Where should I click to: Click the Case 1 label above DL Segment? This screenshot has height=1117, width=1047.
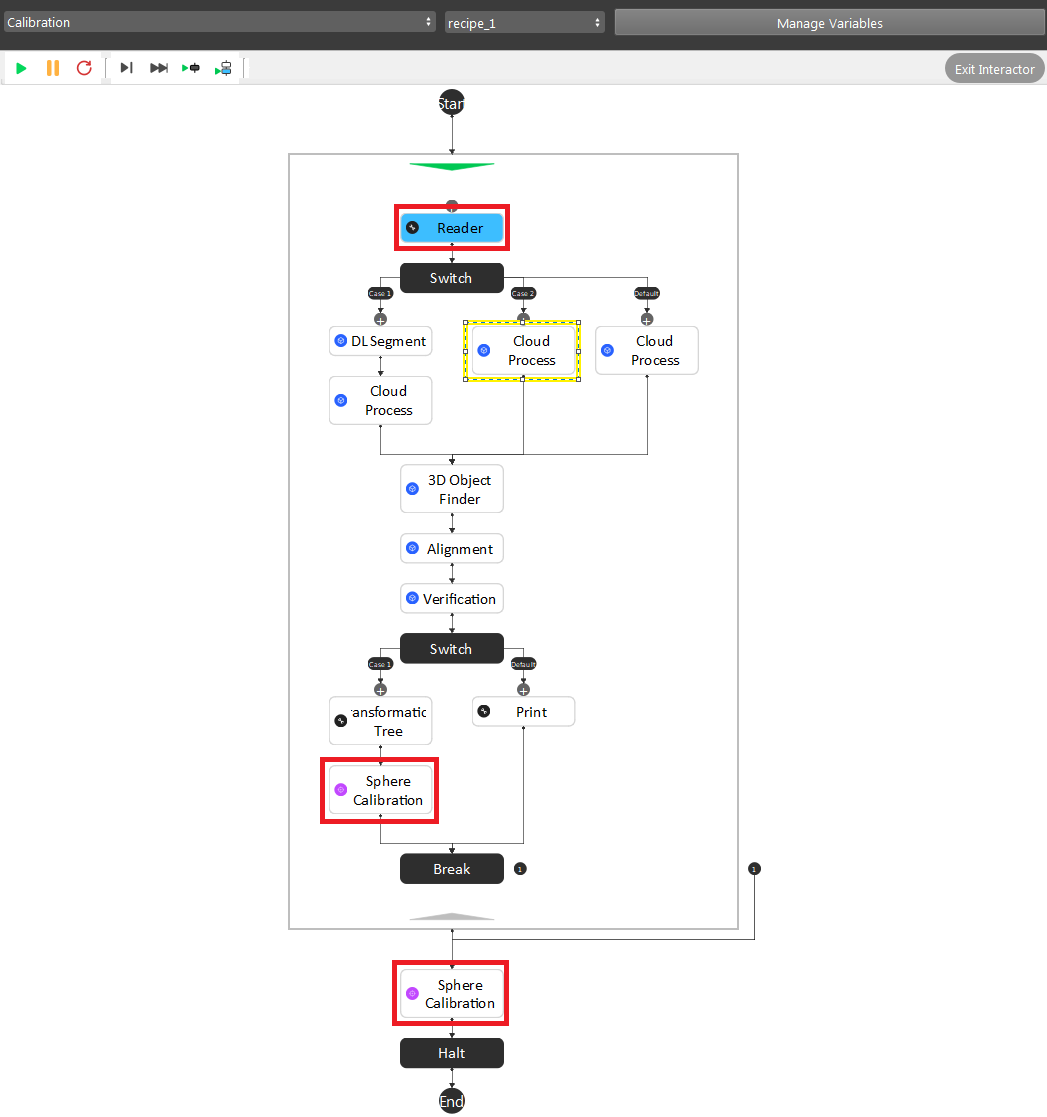click(380, 293)
